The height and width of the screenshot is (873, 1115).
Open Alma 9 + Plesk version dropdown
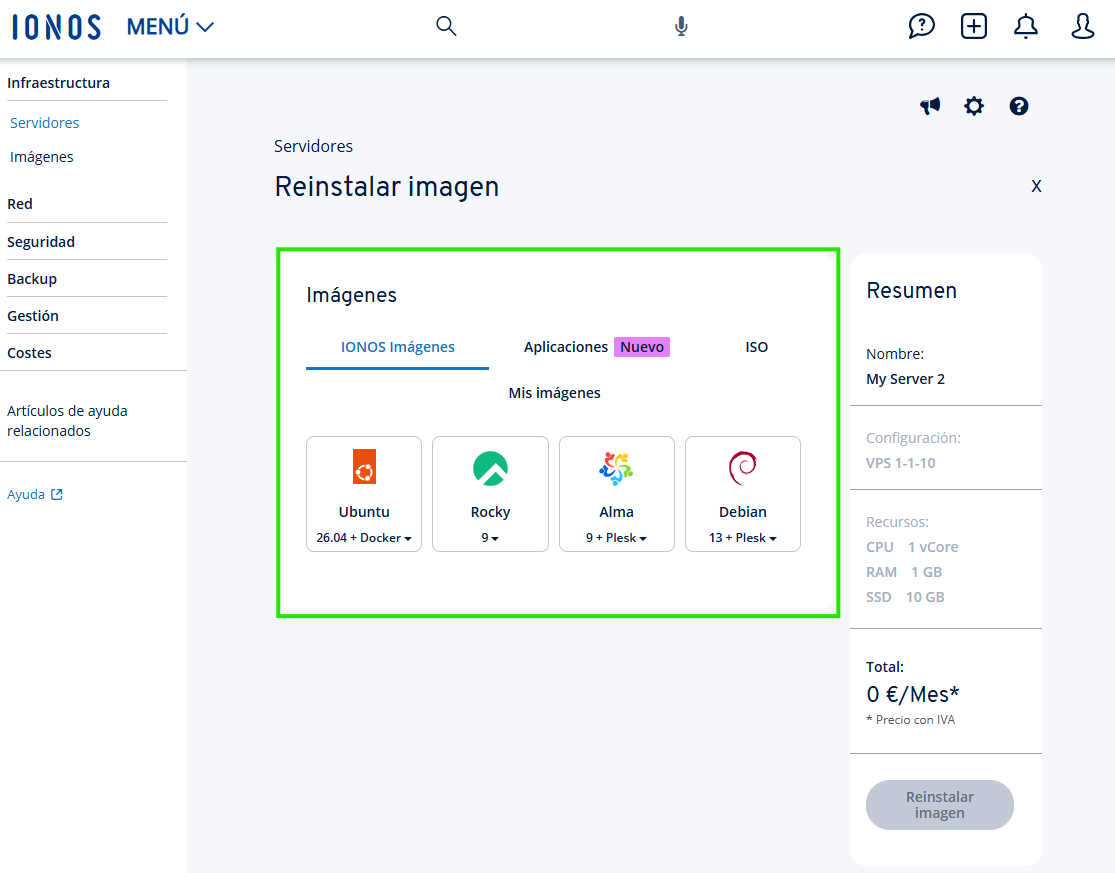click(617, 538)
